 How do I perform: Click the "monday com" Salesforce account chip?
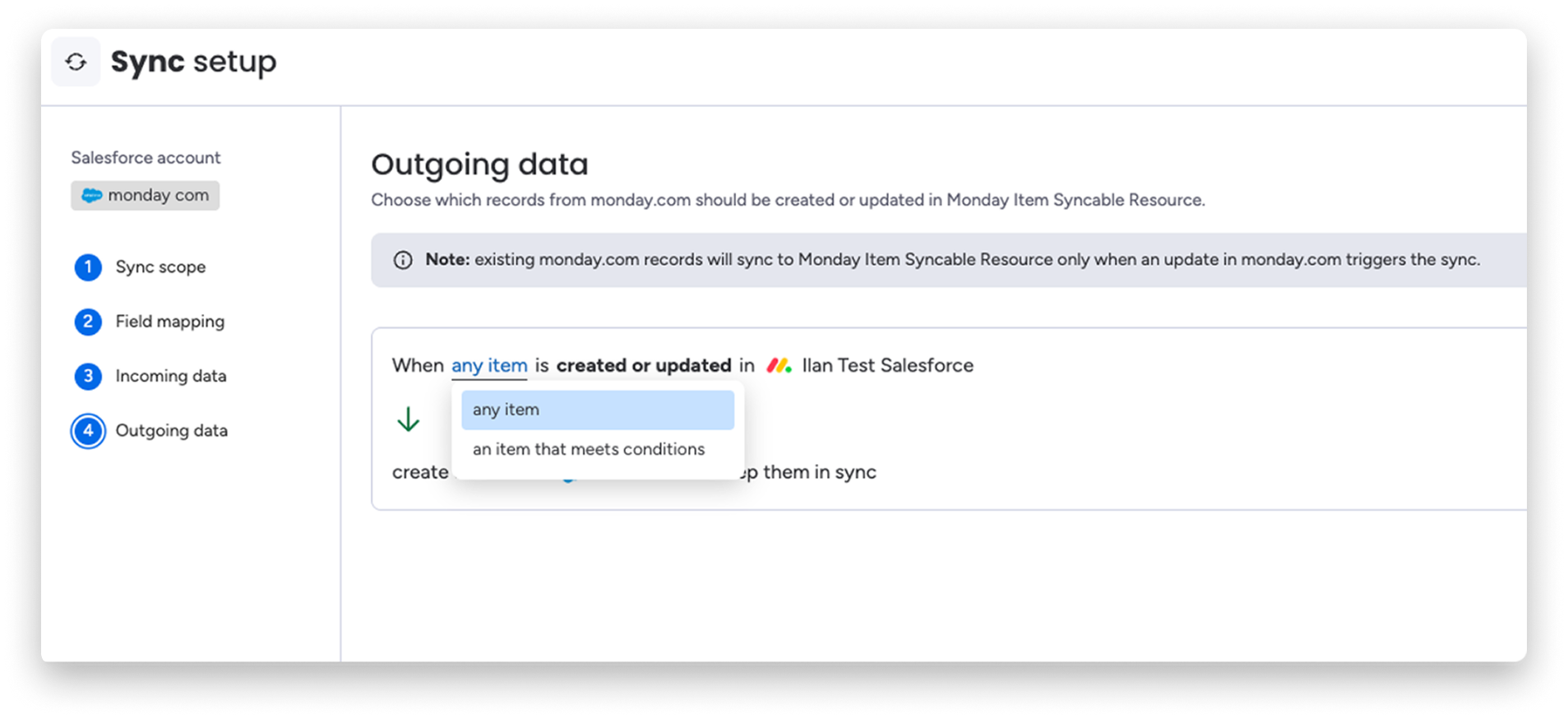[x=146, y=196]
